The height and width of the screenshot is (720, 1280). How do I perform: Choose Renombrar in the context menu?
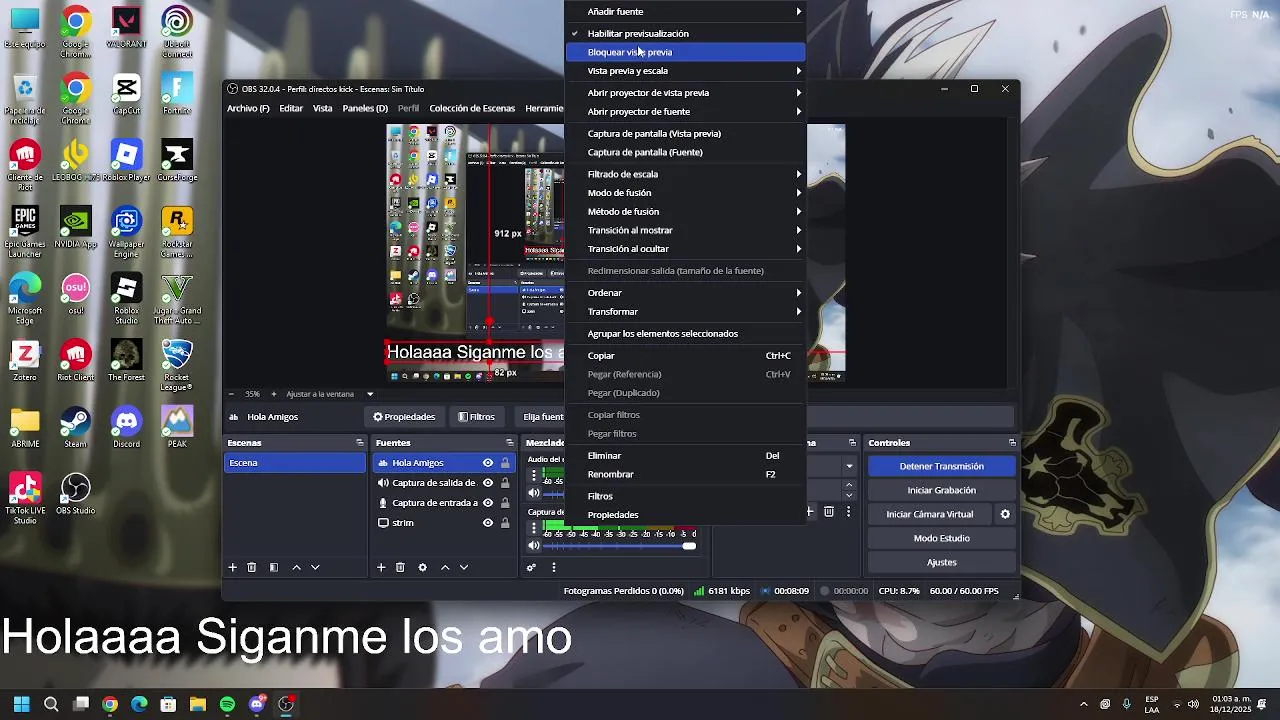686,474
